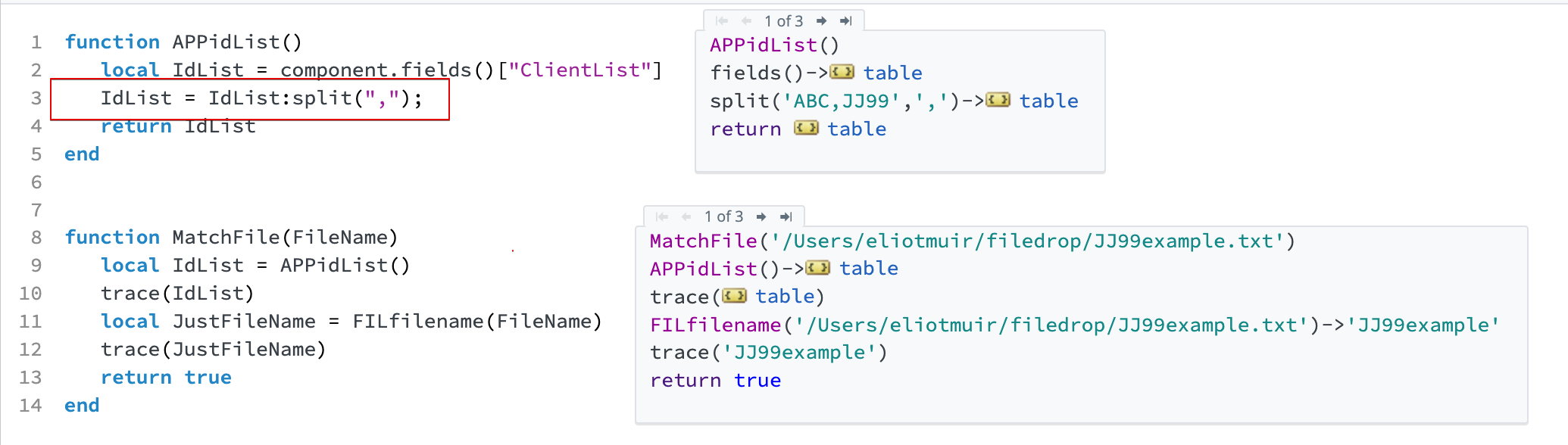Jump to last APPidList call result
This screenshot has width=1568, height=445.
pos(846,21)
